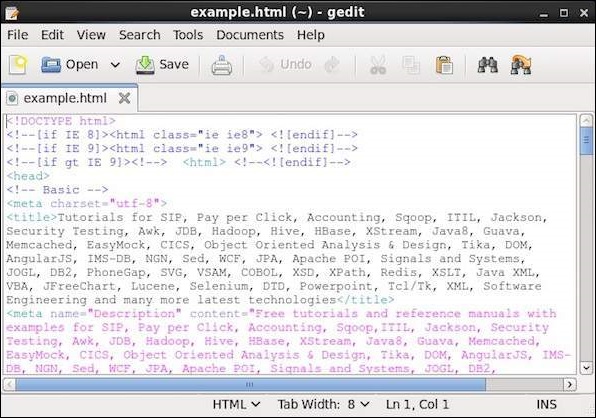Click the horizontal scrollbar left arrow
This screenshot has width=596, height=418.
(x=10, y=385)
